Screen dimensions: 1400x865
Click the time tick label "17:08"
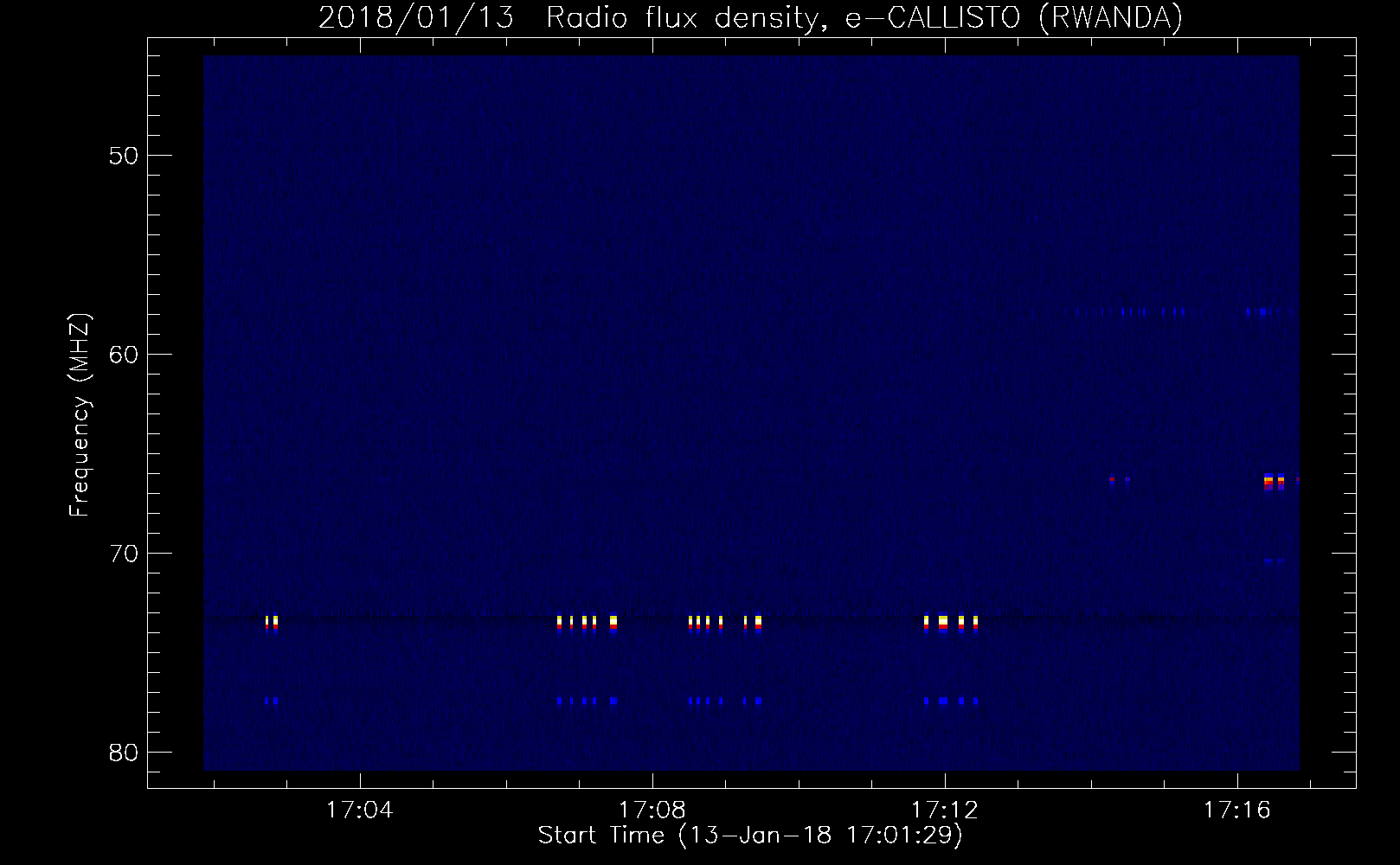point(652,811)
